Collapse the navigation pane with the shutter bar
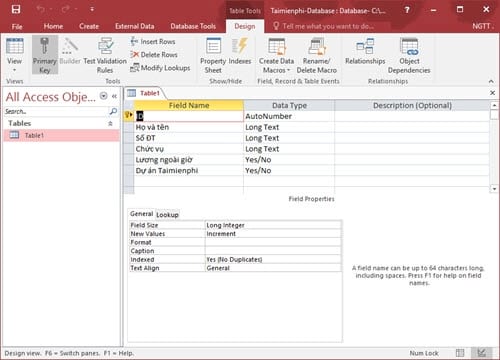The width and height of the screenshot is (500, 360). [x=114, y=96]
